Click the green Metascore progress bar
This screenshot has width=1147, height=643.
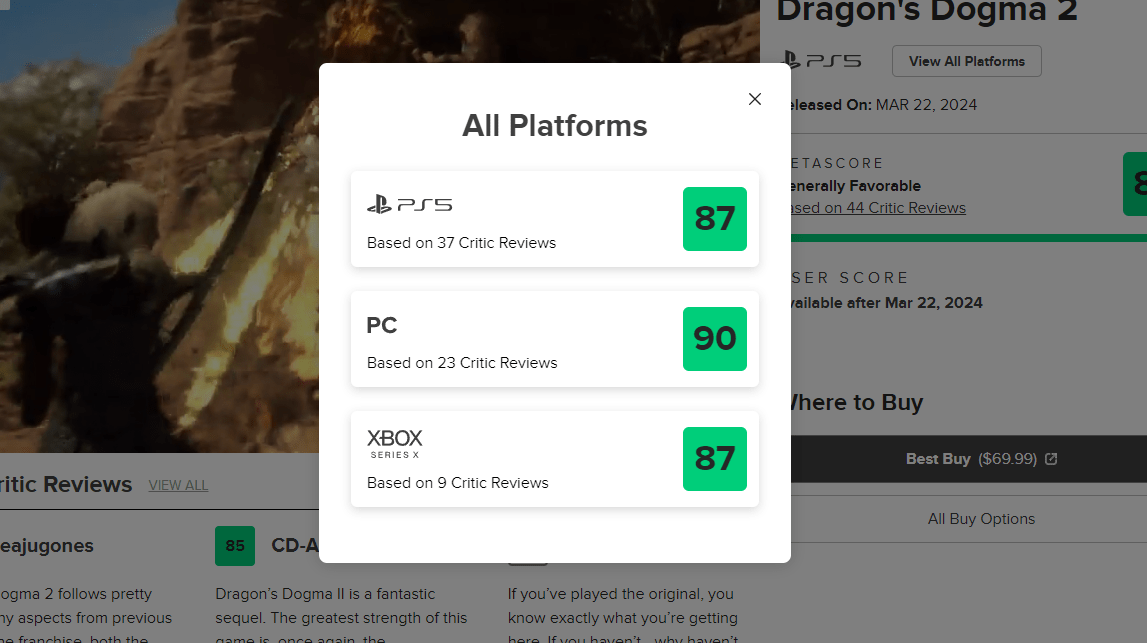969,238
